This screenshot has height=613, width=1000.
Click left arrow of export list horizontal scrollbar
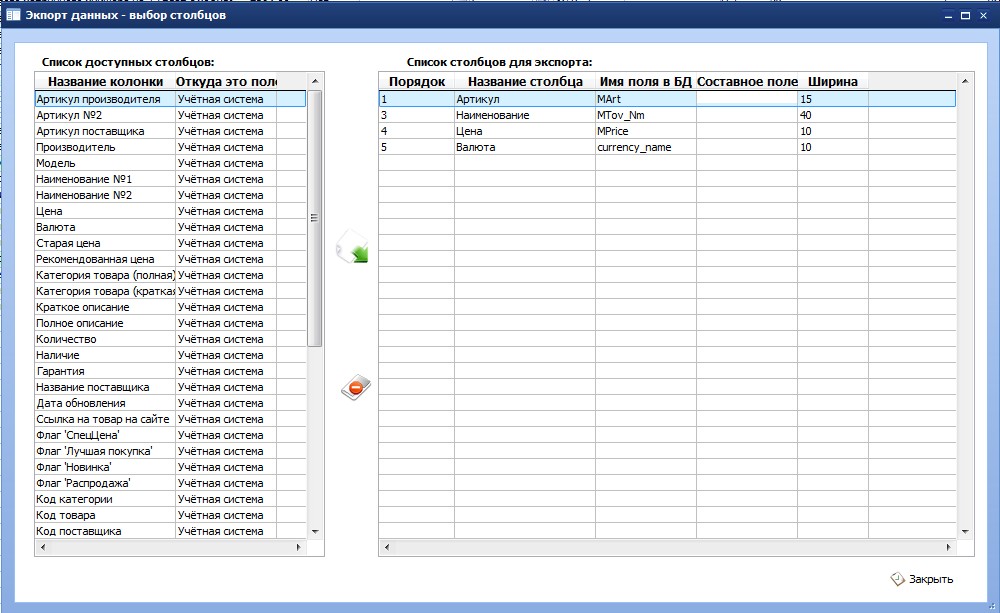point(386,547)
